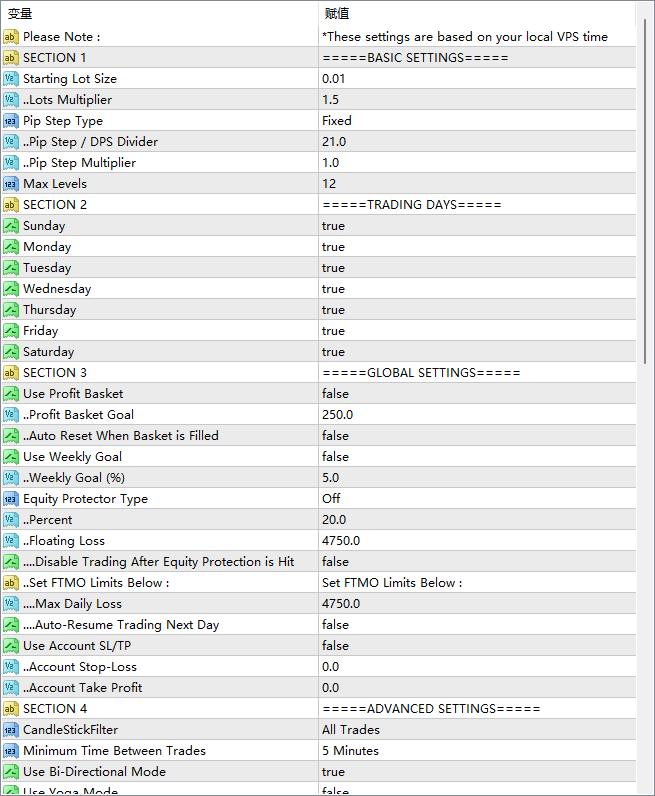Edit the Profit Basket Goal value 250.0

tap(477, 415)
